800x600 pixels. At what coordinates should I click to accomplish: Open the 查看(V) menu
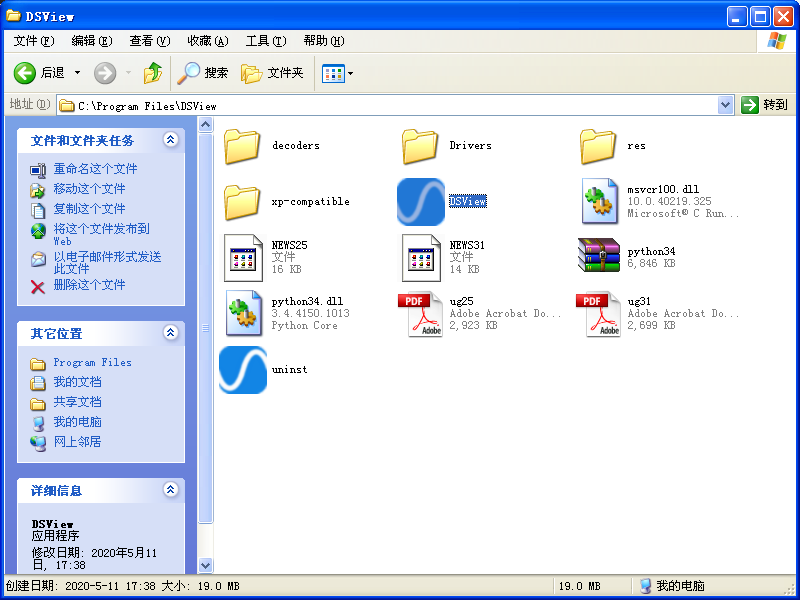tap(150, 41)
